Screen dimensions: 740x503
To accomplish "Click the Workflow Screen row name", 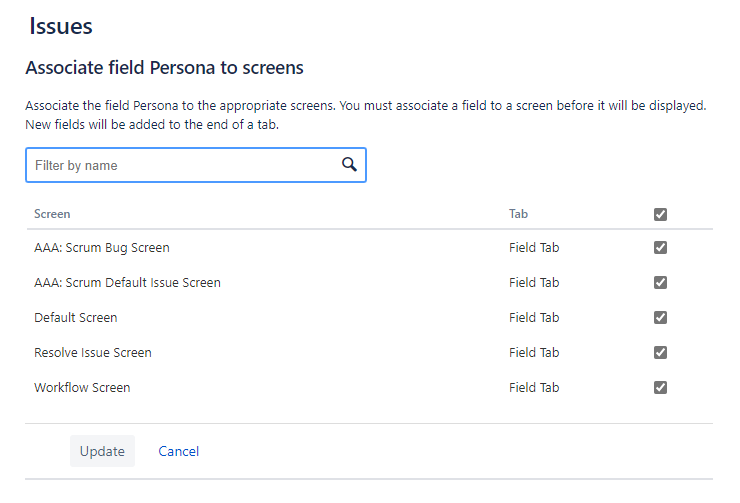I will [x=82, y=387].
